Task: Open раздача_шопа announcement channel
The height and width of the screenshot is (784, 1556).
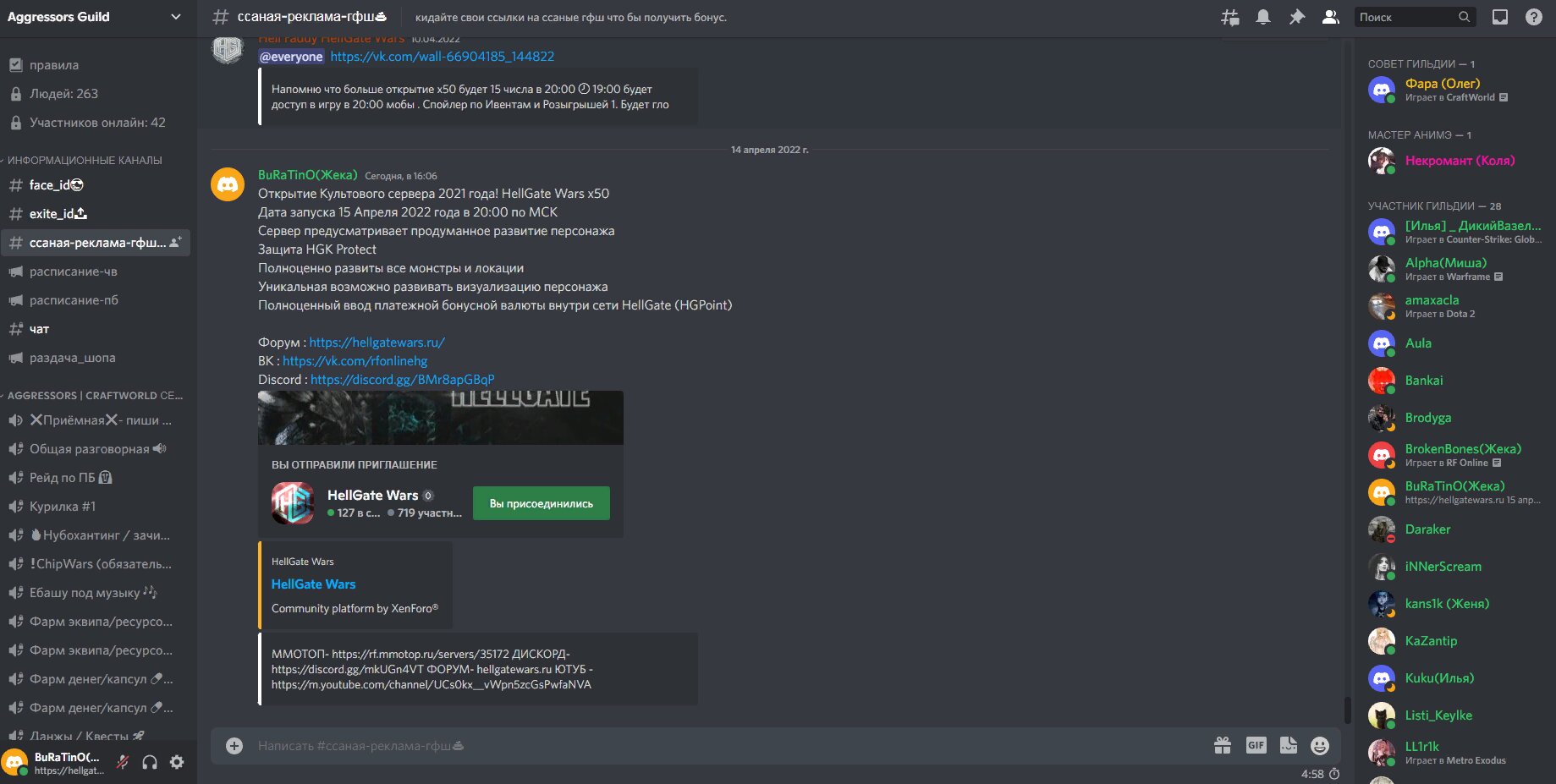Action: 95,358
